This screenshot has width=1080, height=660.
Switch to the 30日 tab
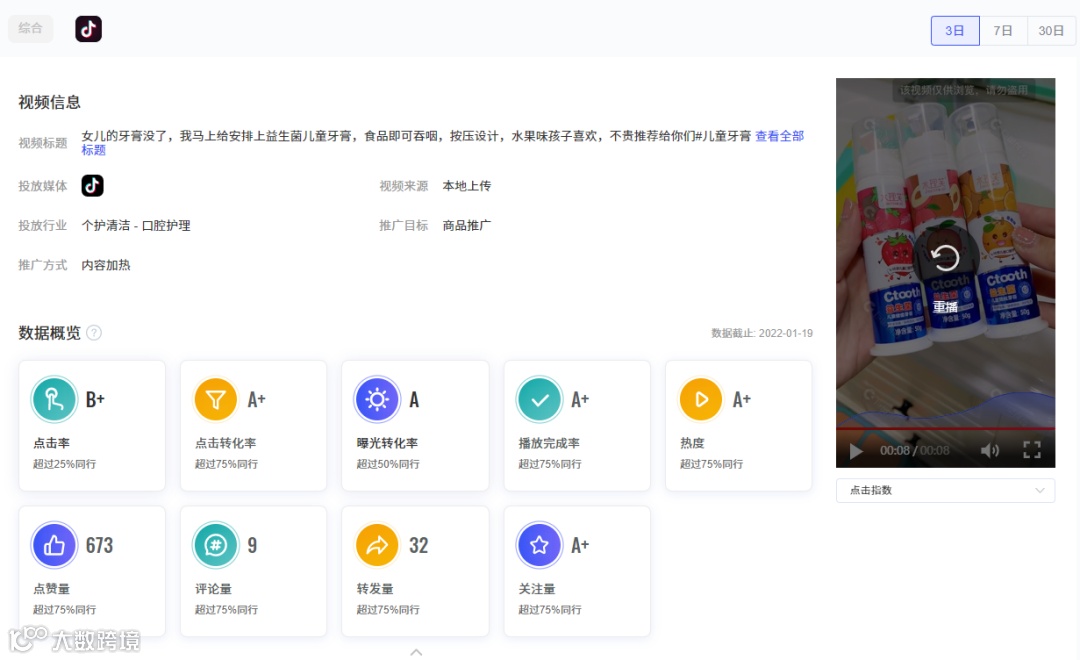coord(1051,30)
